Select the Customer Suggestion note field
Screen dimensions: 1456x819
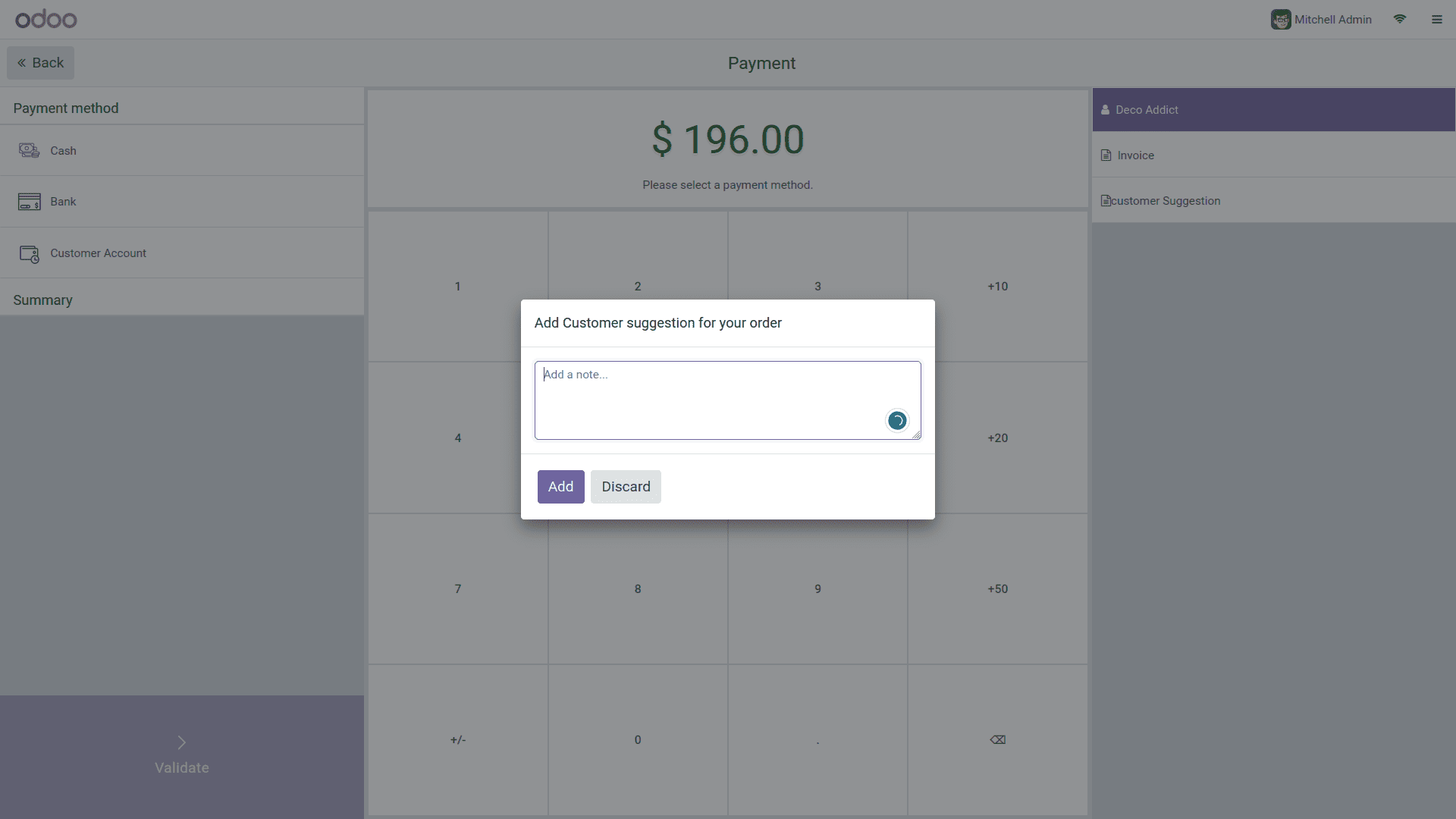(x=727, y=398)
